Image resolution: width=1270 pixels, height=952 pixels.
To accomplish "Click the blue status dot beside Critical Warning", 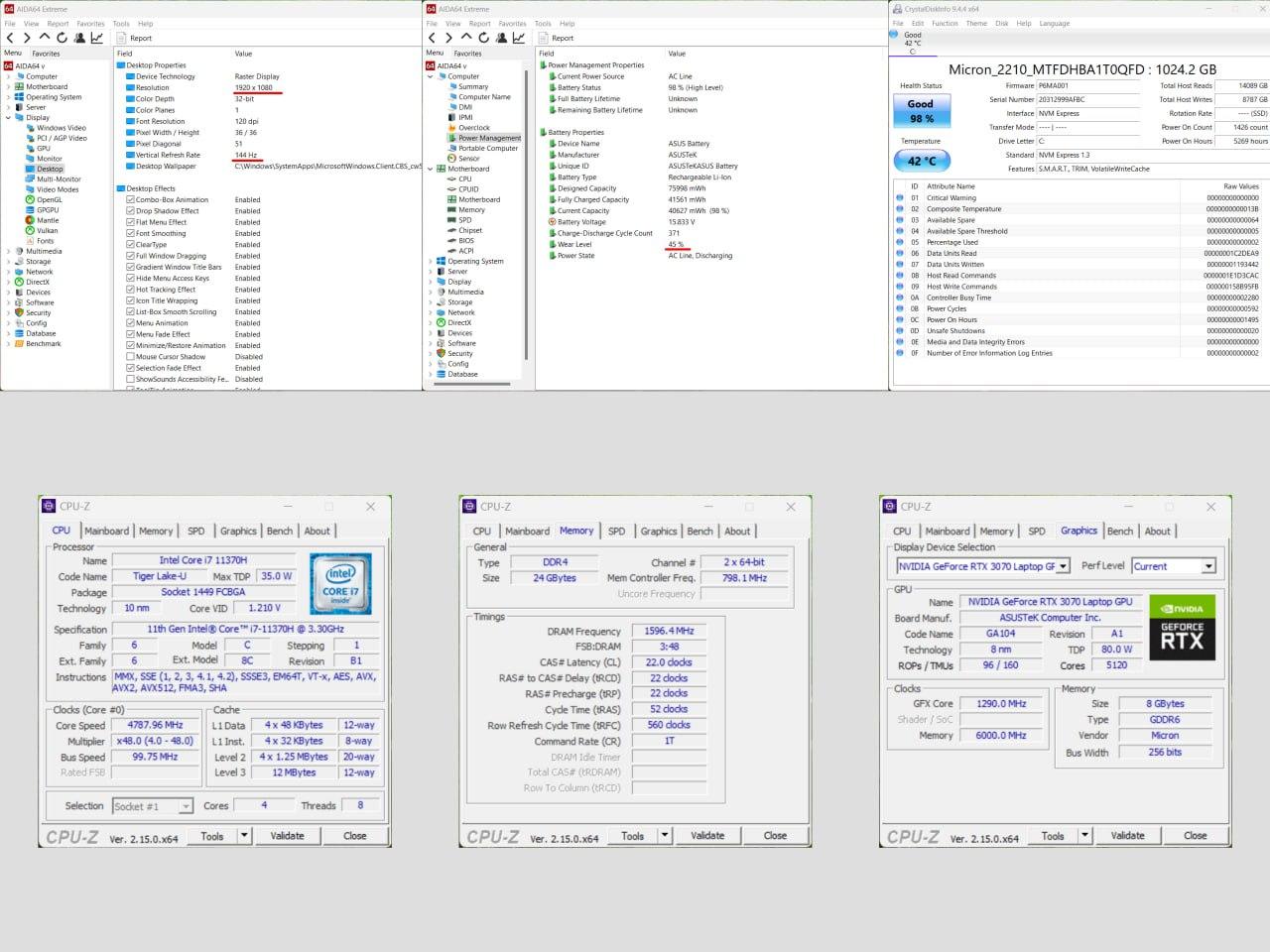I will click(x=900, y=197).
